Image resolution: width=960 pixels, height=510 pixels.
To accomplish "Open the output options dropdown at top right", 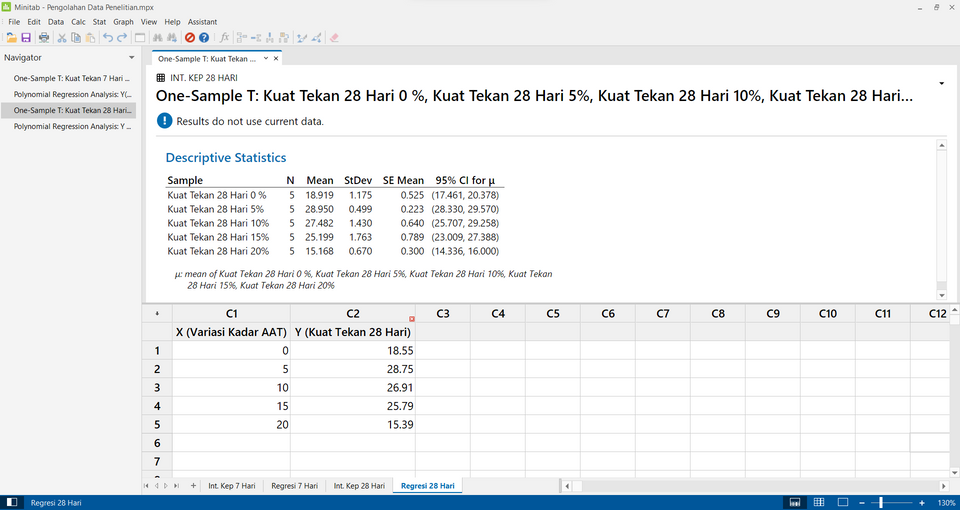I will pos(941,83).
